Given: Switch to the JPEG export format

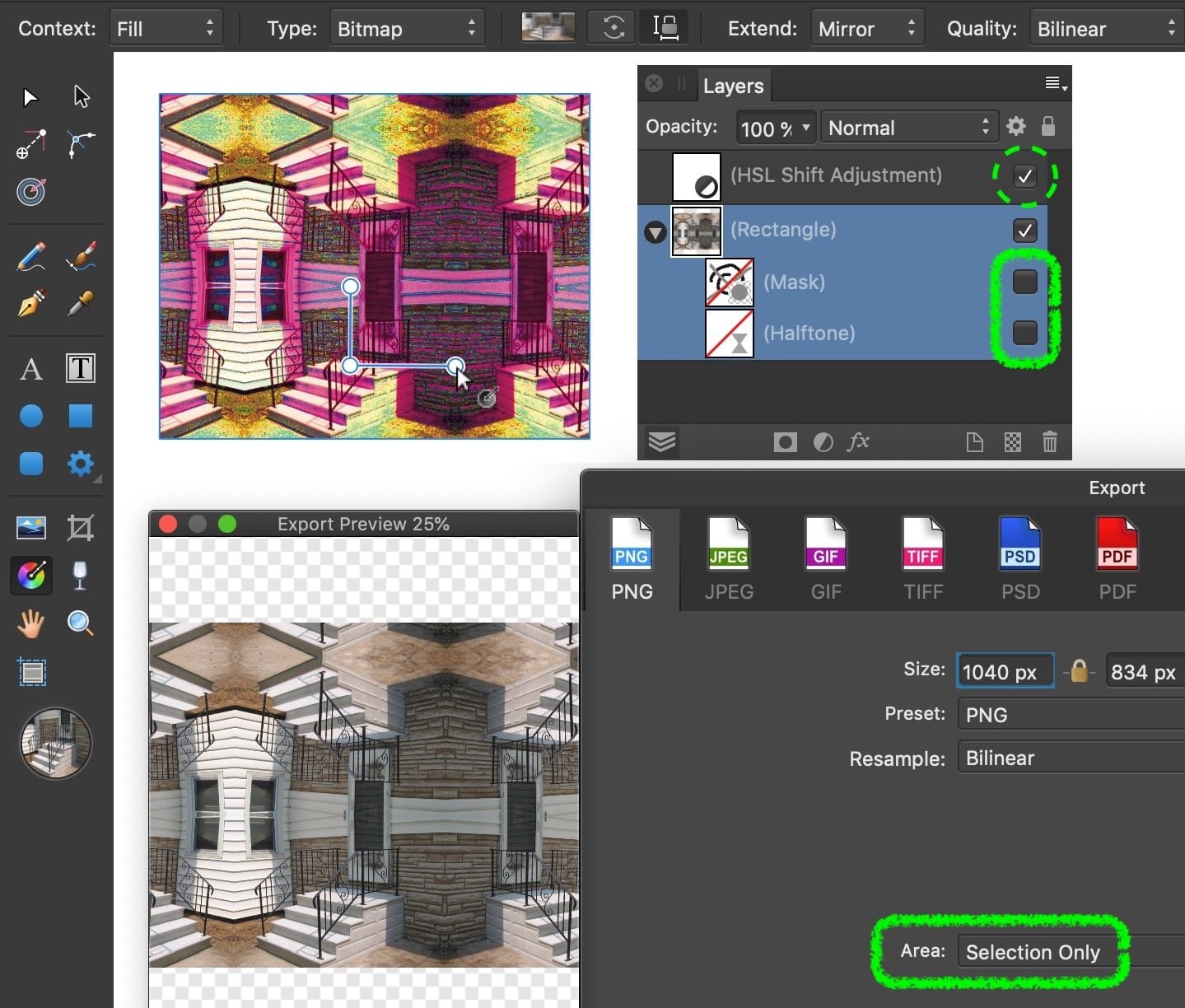Looking at the screenshot, I should [x=728, y=558].
